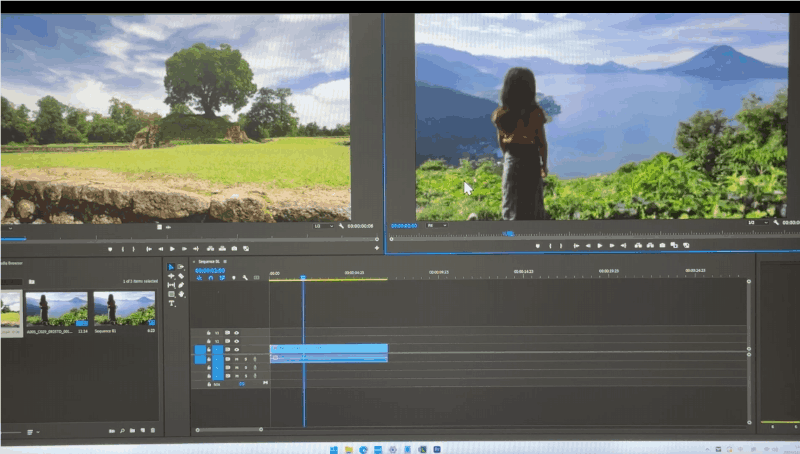The height and width of the screenshot is (454, 800).
Task: Step back one frame in Program monitor
Action: (x=588, y=246)
